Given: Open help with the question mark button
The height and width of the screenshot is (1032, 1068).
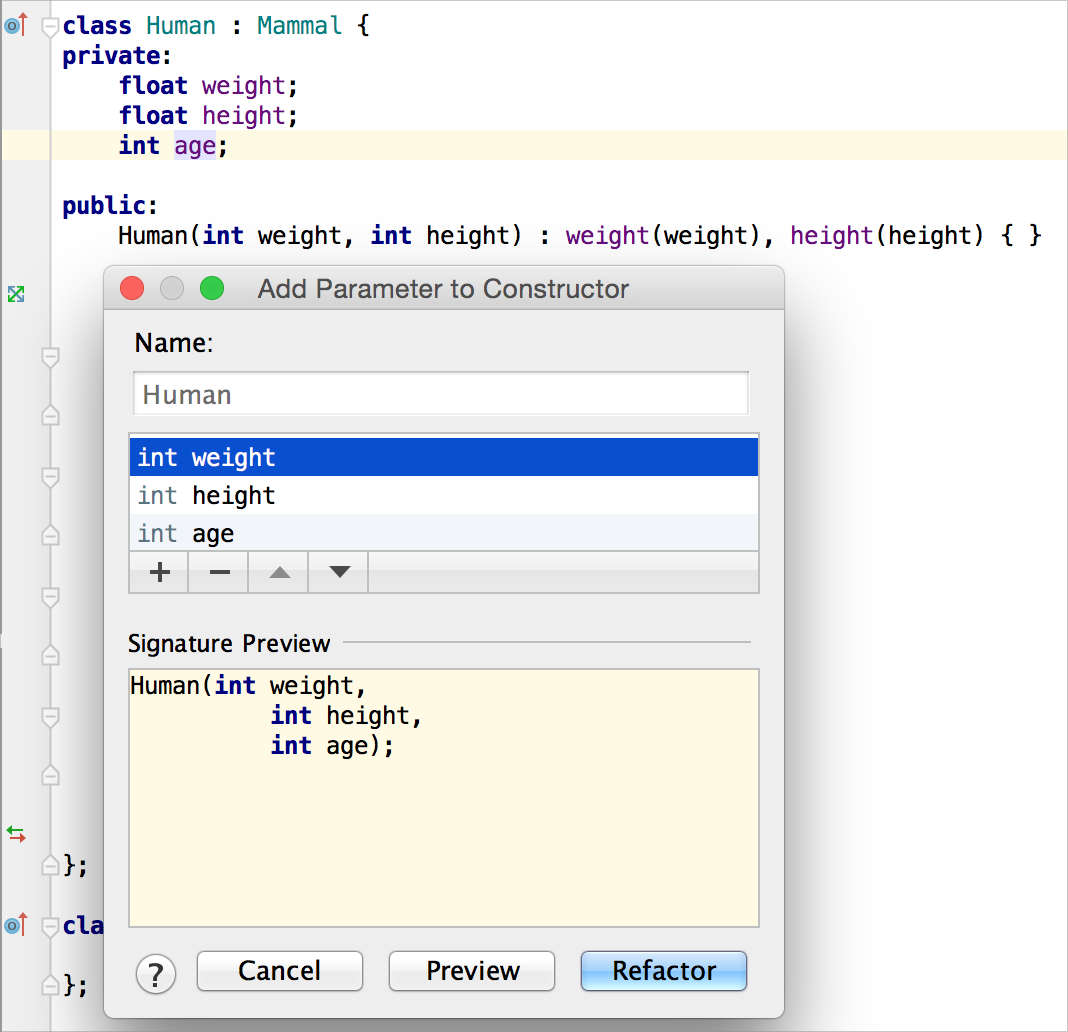Looking at the screenshot, I should click(155, 974).
